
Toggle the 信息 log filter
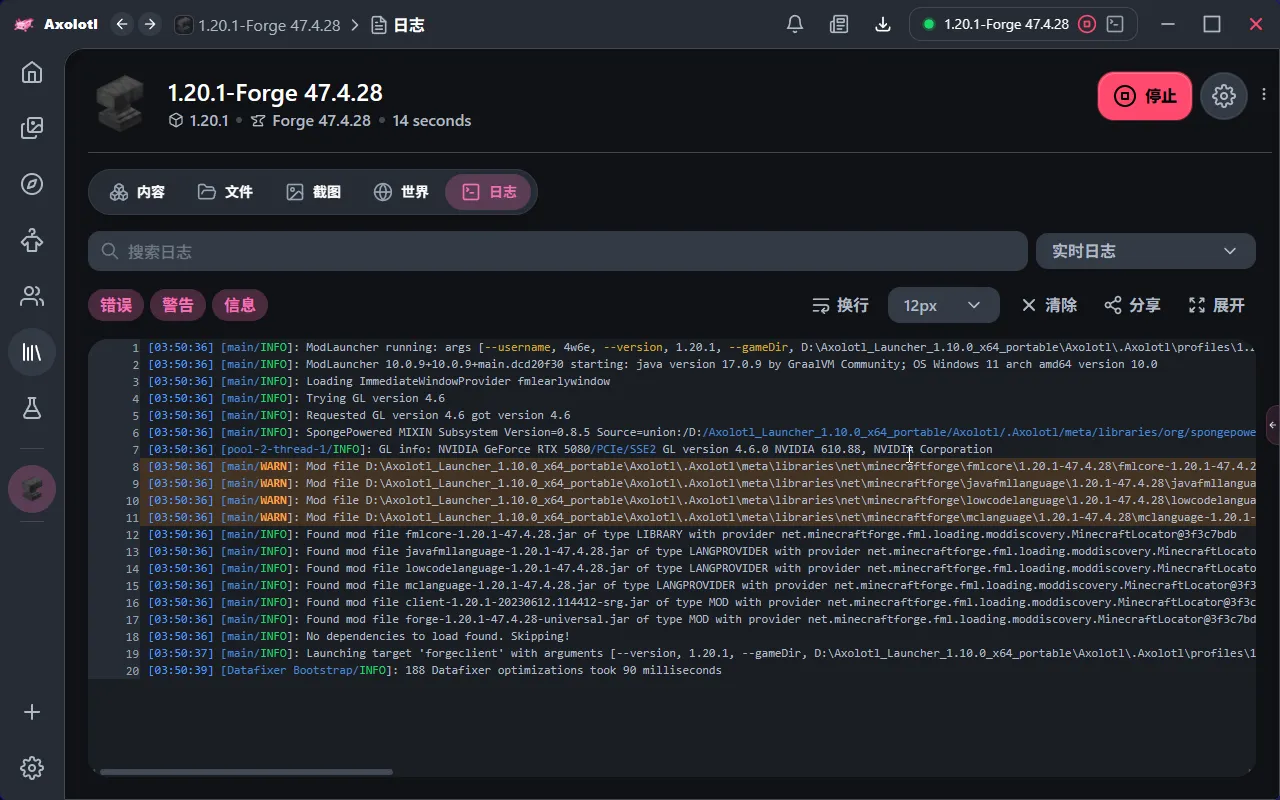tap(240, 305)
